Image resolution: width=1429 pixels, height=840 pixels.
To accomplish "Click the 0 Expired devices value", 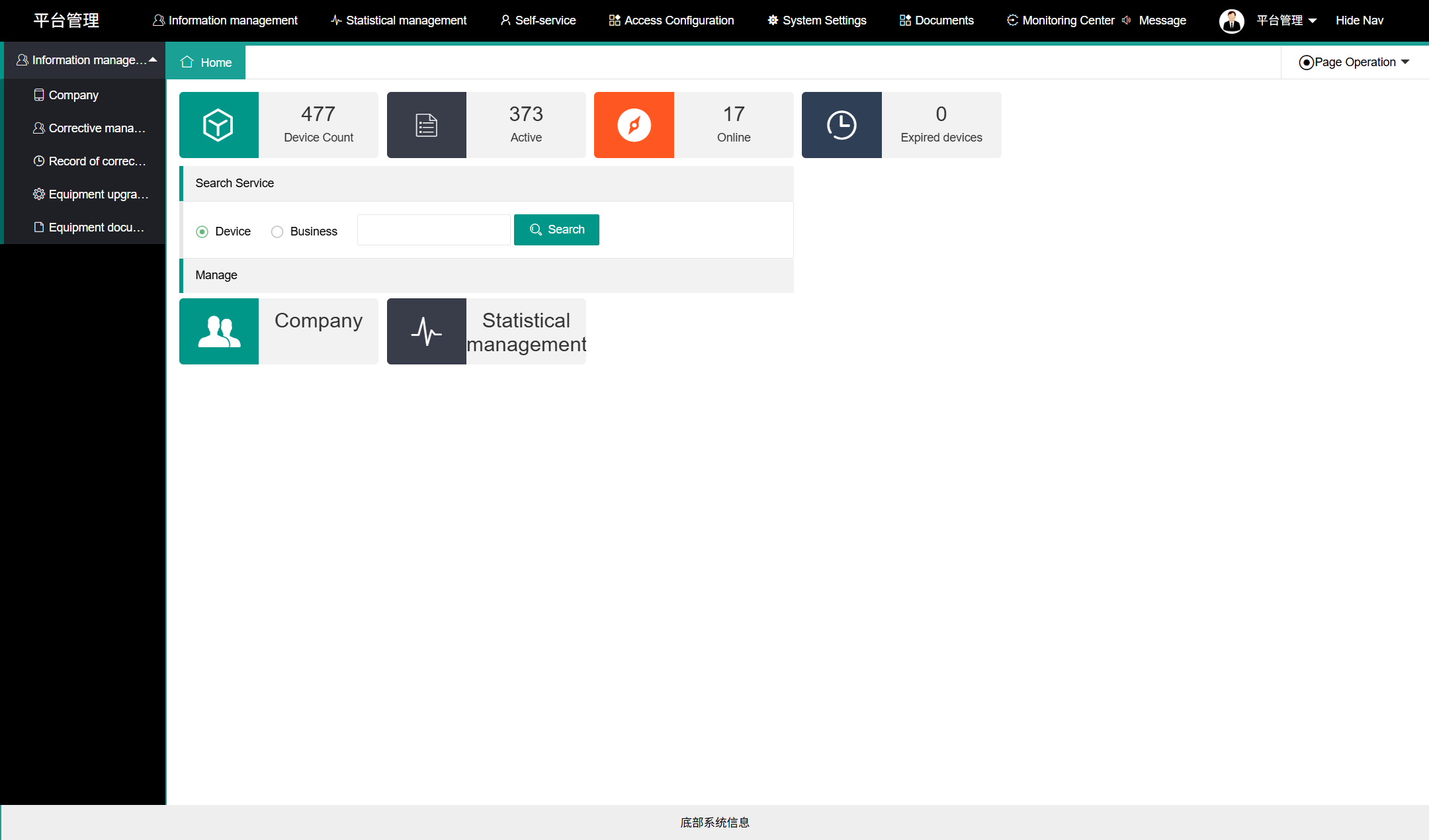I will 941,114.
